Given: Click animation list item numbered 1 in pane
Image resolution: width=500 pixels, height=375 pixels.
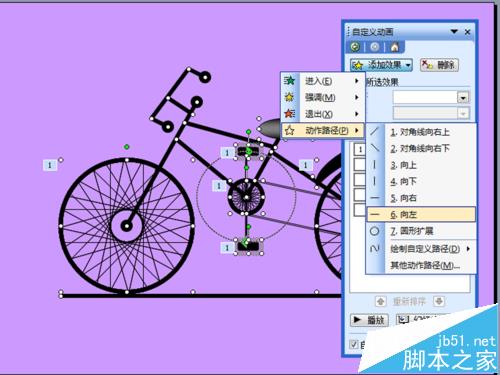Looking at the screenshot, I should [360, 150].
